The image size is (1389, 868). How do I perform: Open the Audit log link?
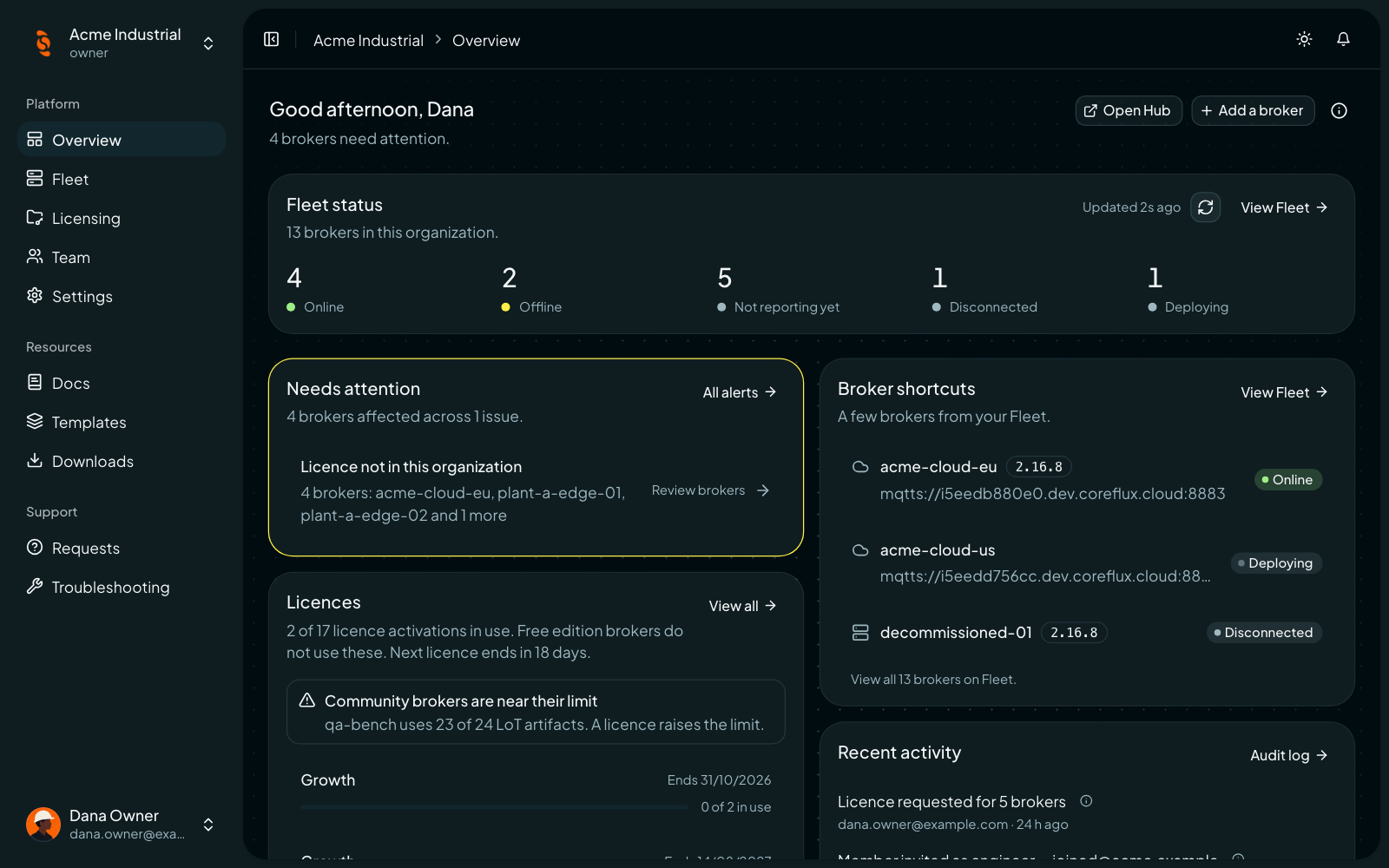[1289, 755]
